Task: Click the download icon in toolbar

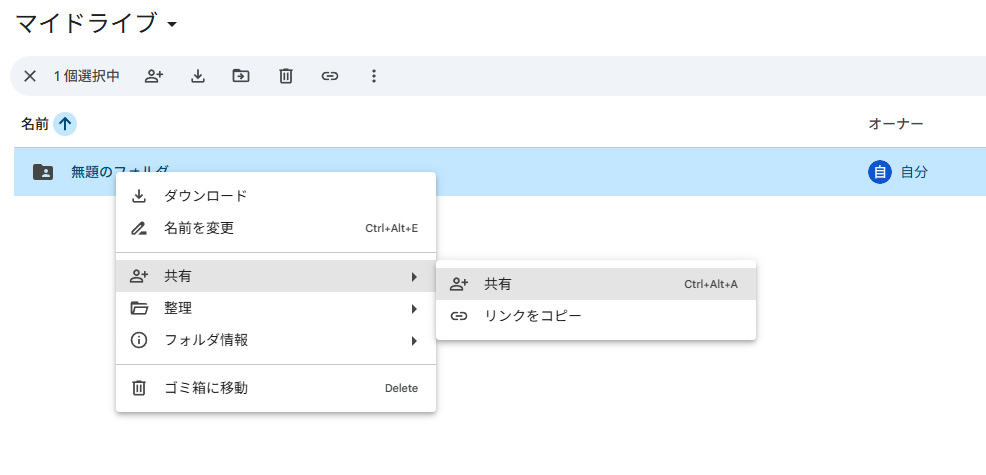Action: point(198,76)
